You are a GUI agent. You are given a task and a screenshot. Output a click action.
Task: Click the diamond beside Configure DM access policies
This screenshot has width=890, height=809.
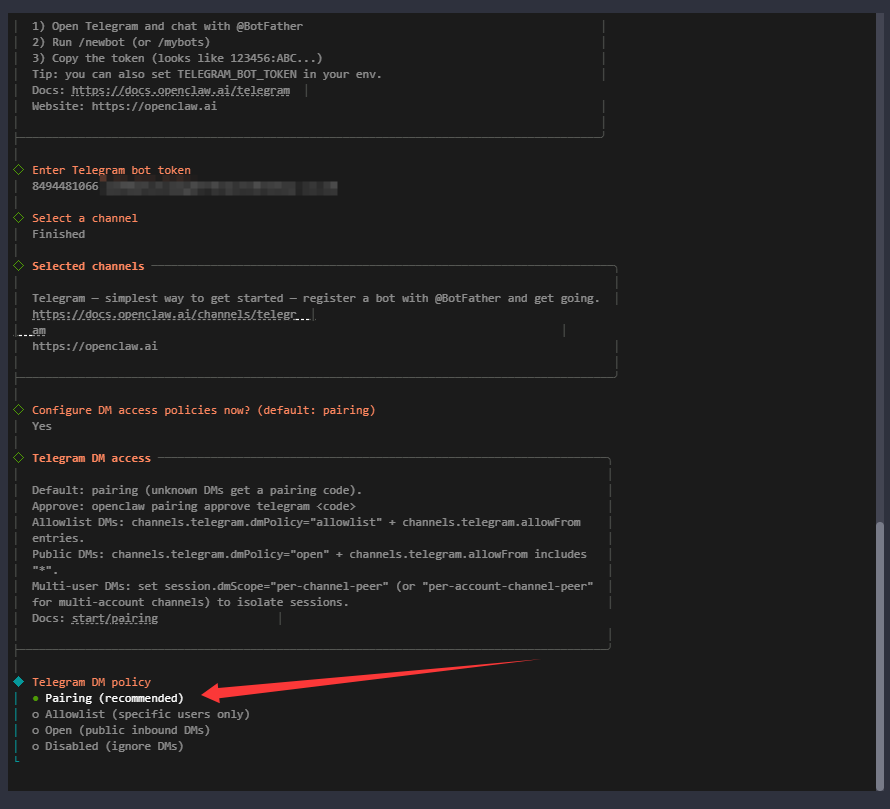[x=18, y=410]
